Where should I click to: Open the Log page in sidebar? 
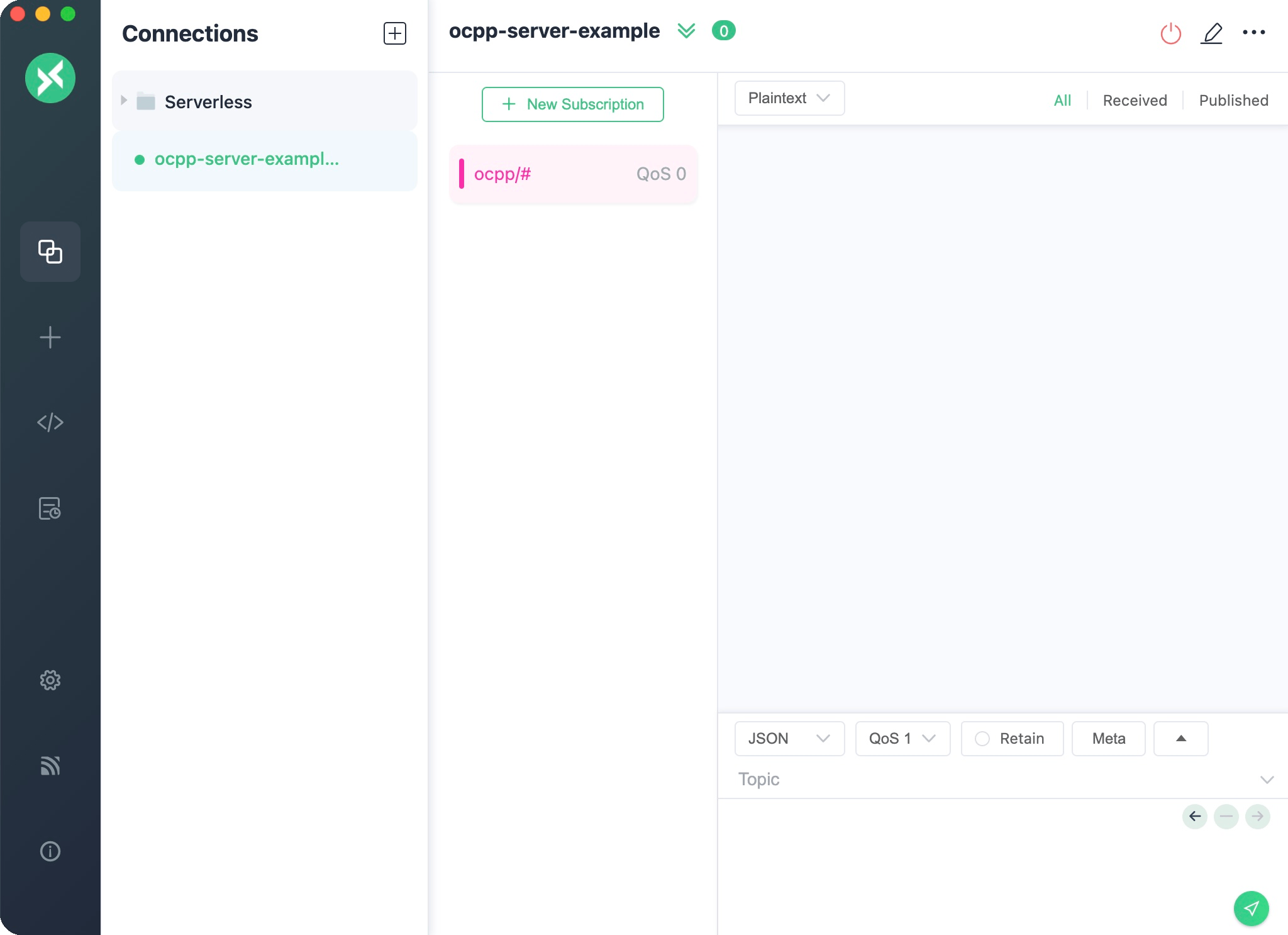(x=50, y=508)
